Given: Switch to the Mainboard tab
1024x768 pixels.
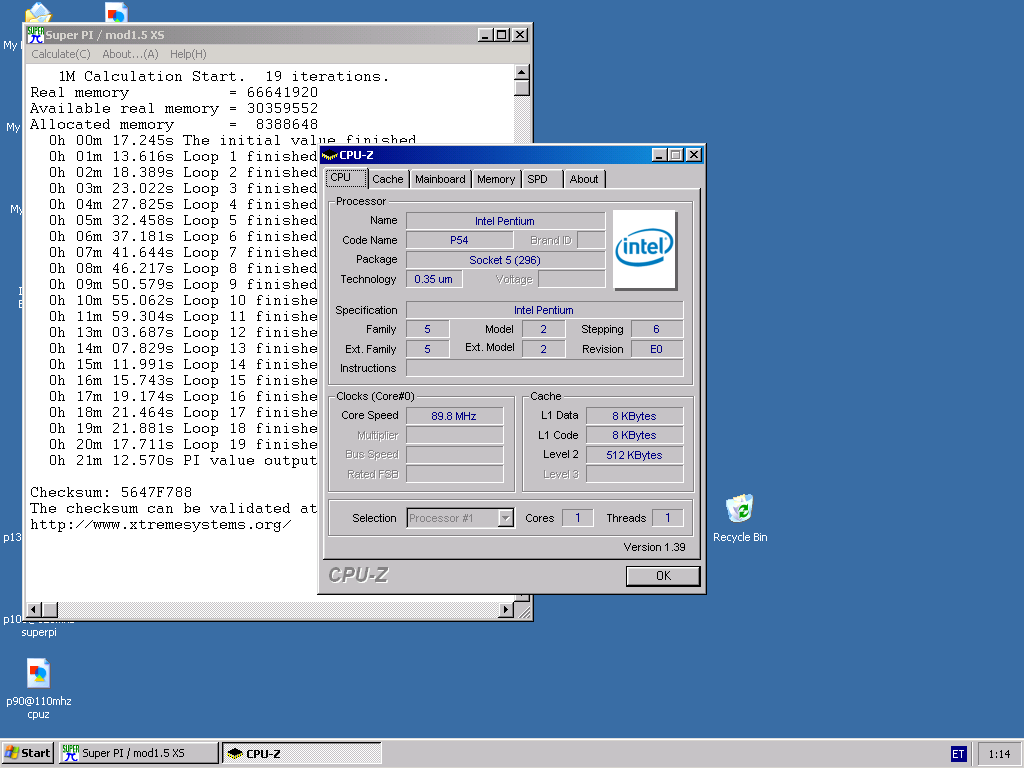Looking at the screenshot, I should (440, 179).
